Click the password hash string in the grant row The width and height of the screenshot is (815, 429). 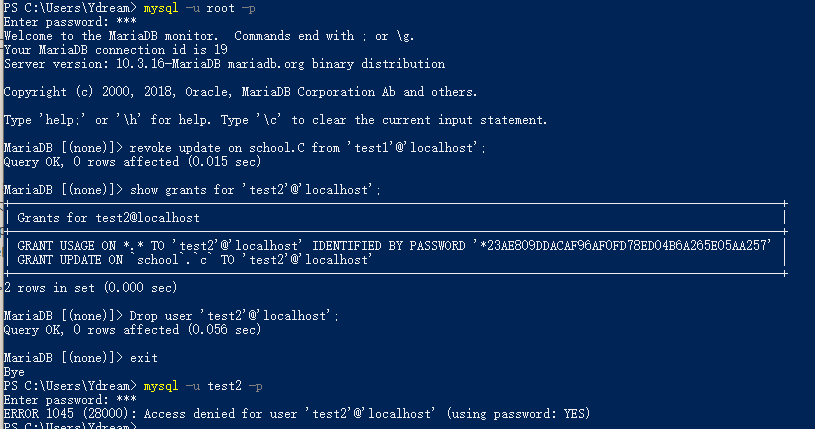(x=622, y=246)
